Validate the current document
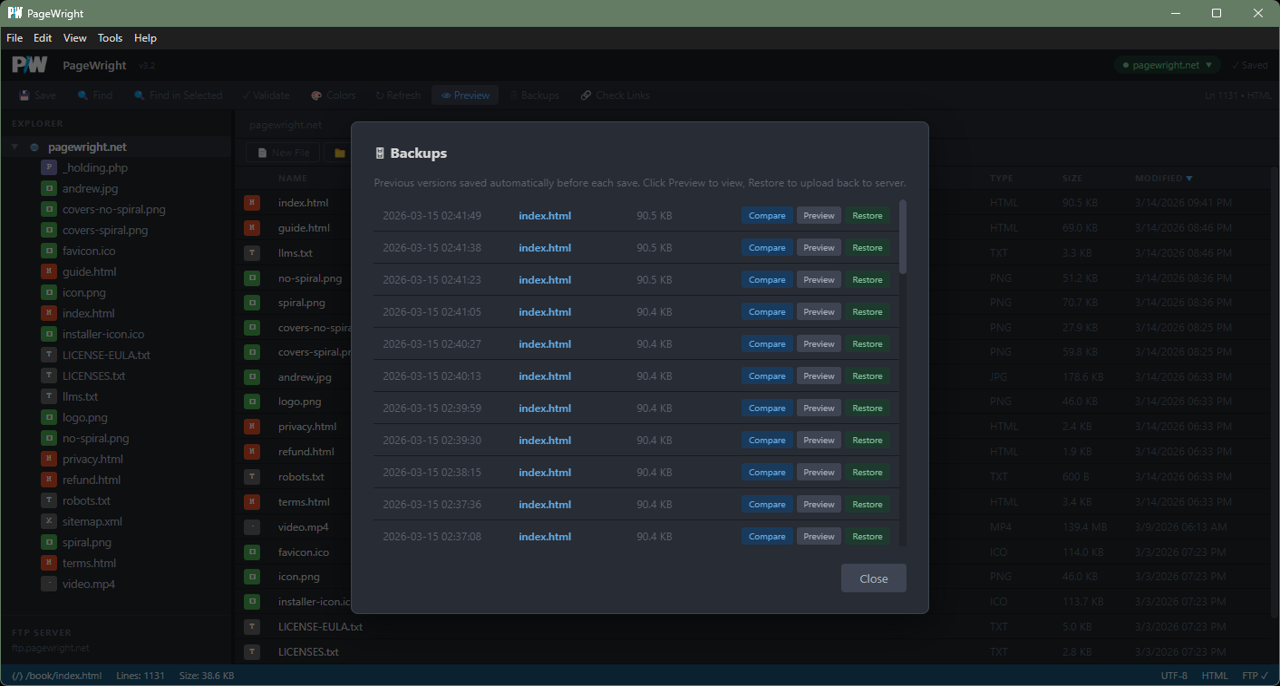 coord(265,95)
